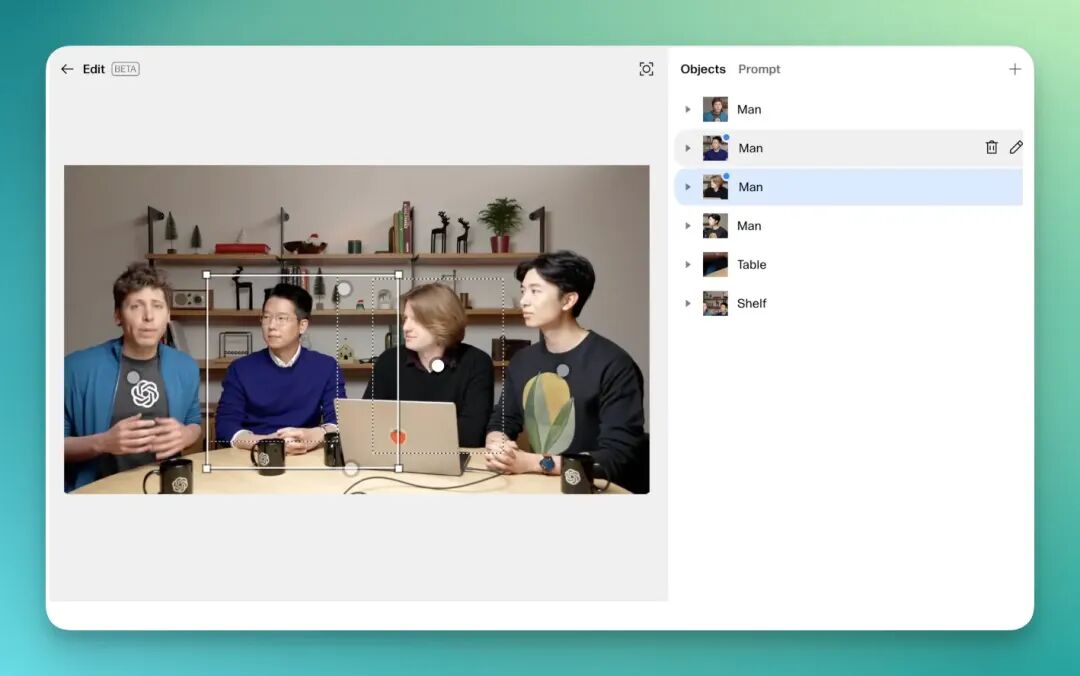1080x676 pixels.
Task: Expand the Table object entry
Action: [x=687, y=265]
